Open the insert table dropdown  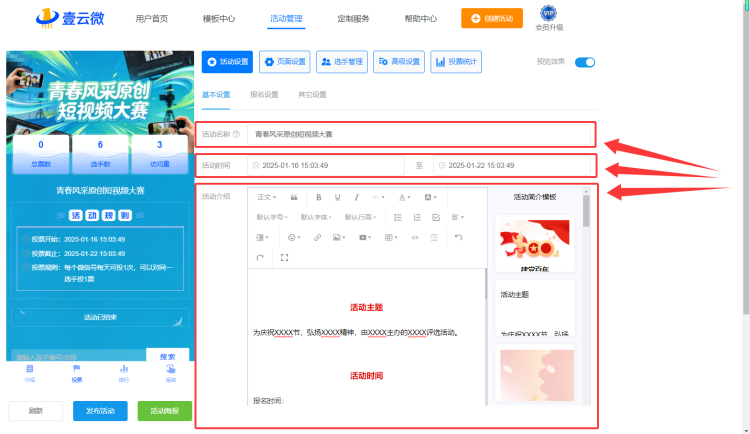click(391, 237)
